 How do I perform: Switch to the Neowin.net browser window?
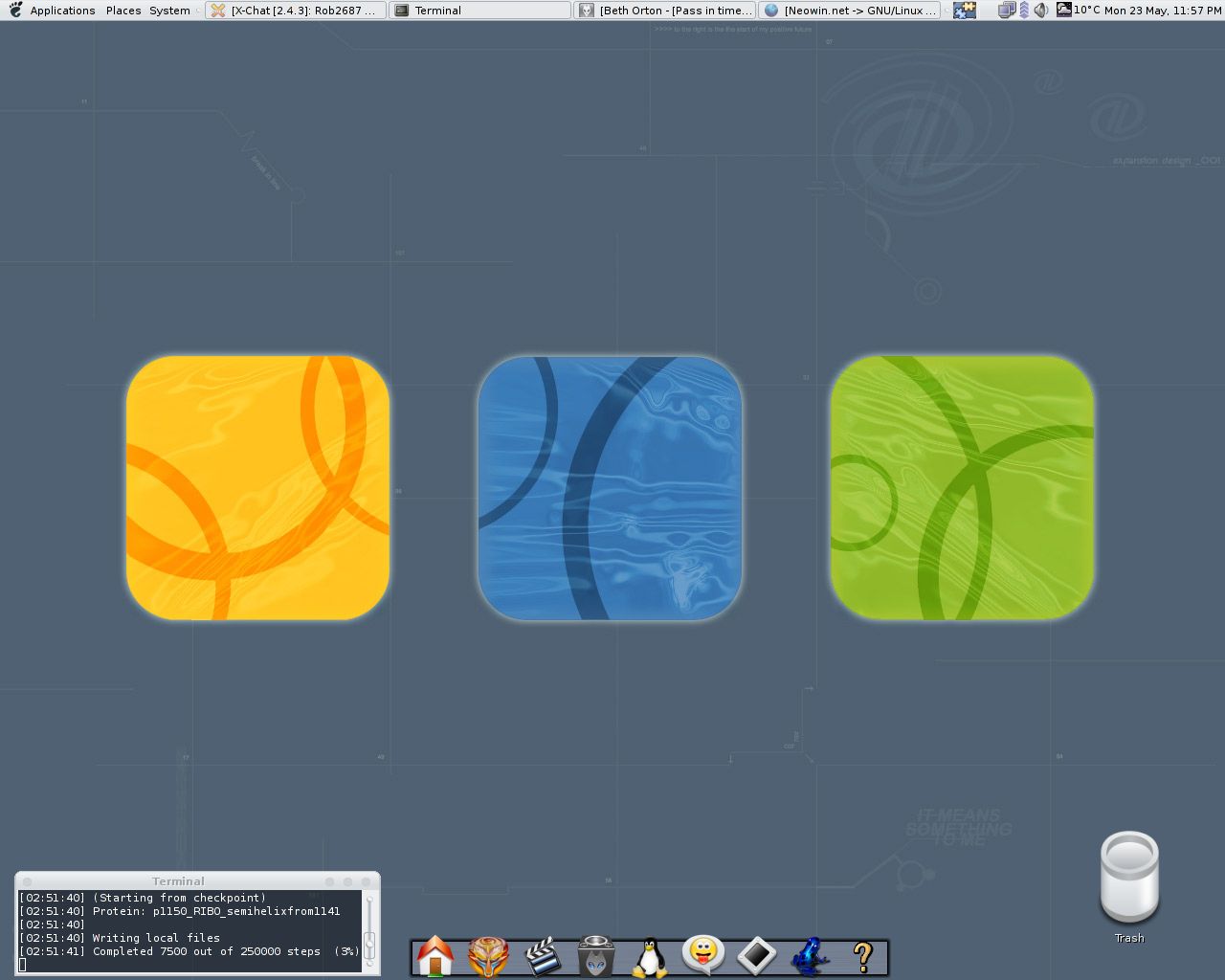click(x=849, y=11)
